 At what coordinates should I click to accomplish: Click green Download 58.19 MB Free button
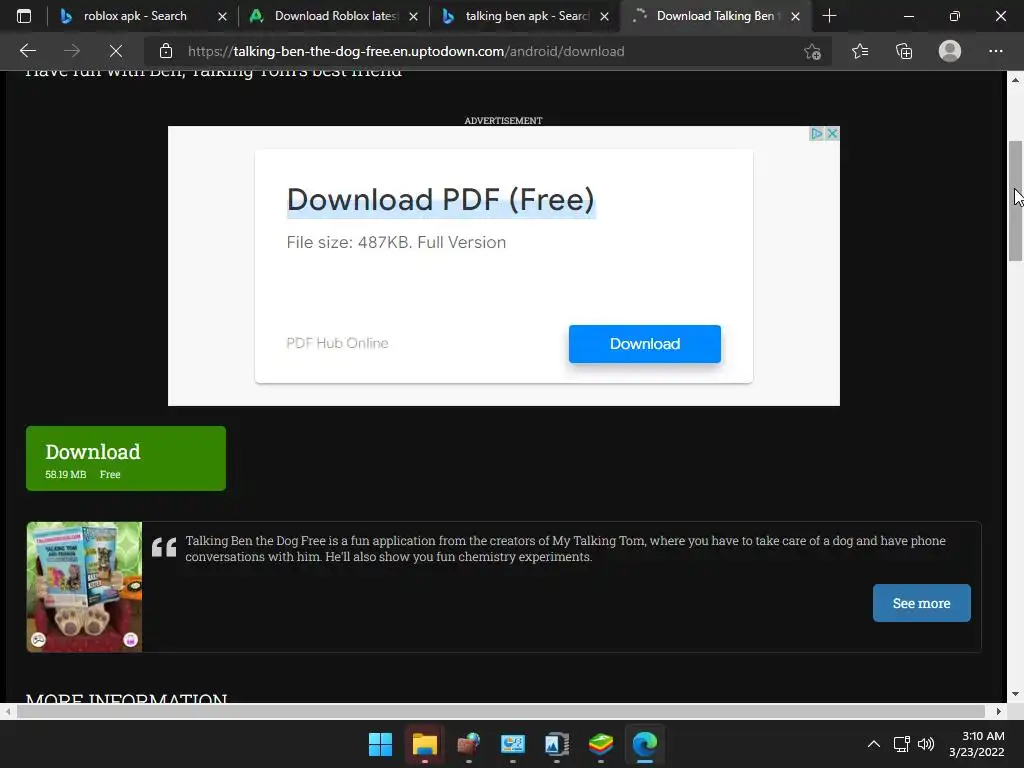coord(126,458)
